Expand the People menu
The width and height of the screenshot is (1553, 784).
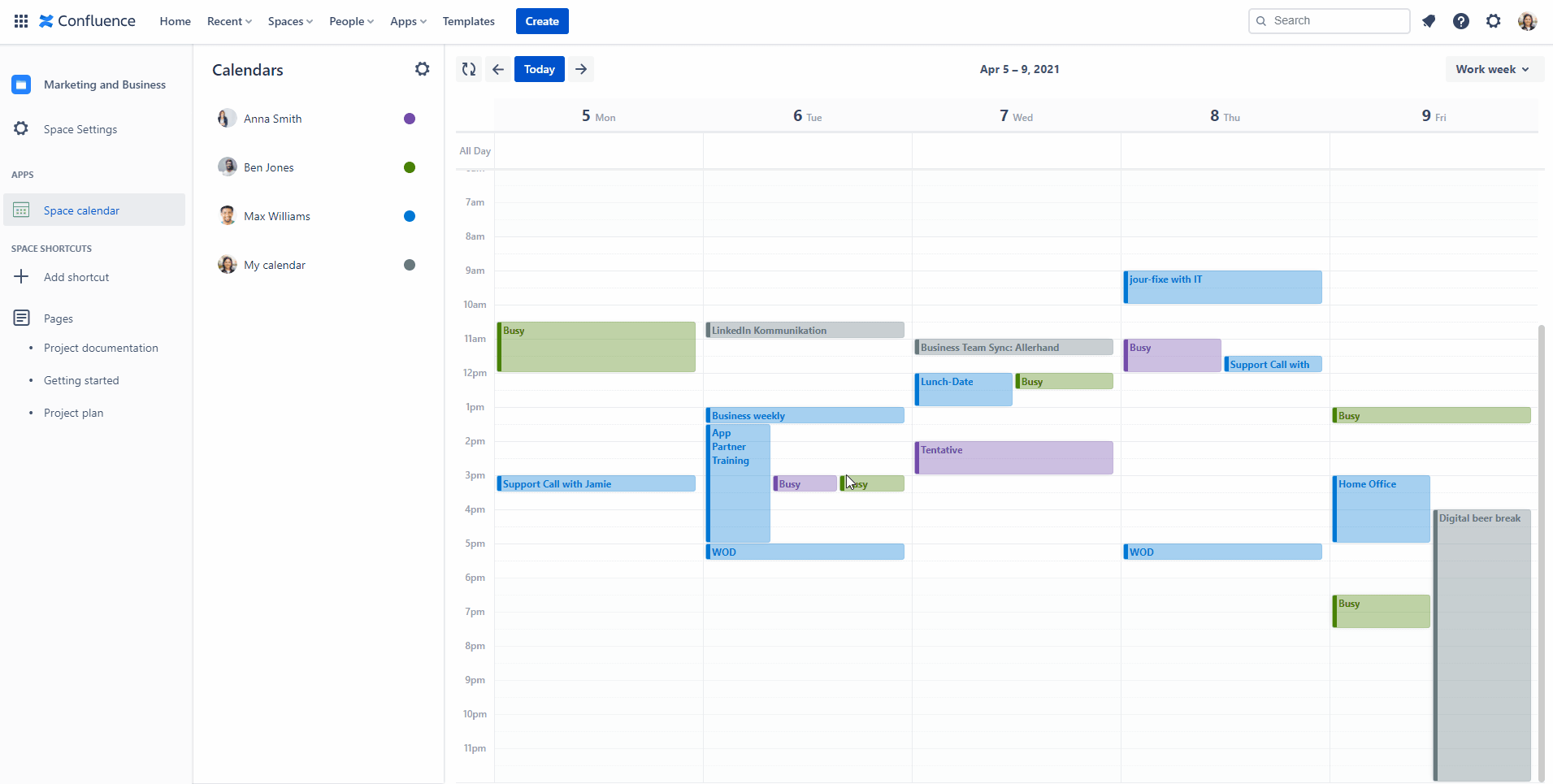coord(350,20)
